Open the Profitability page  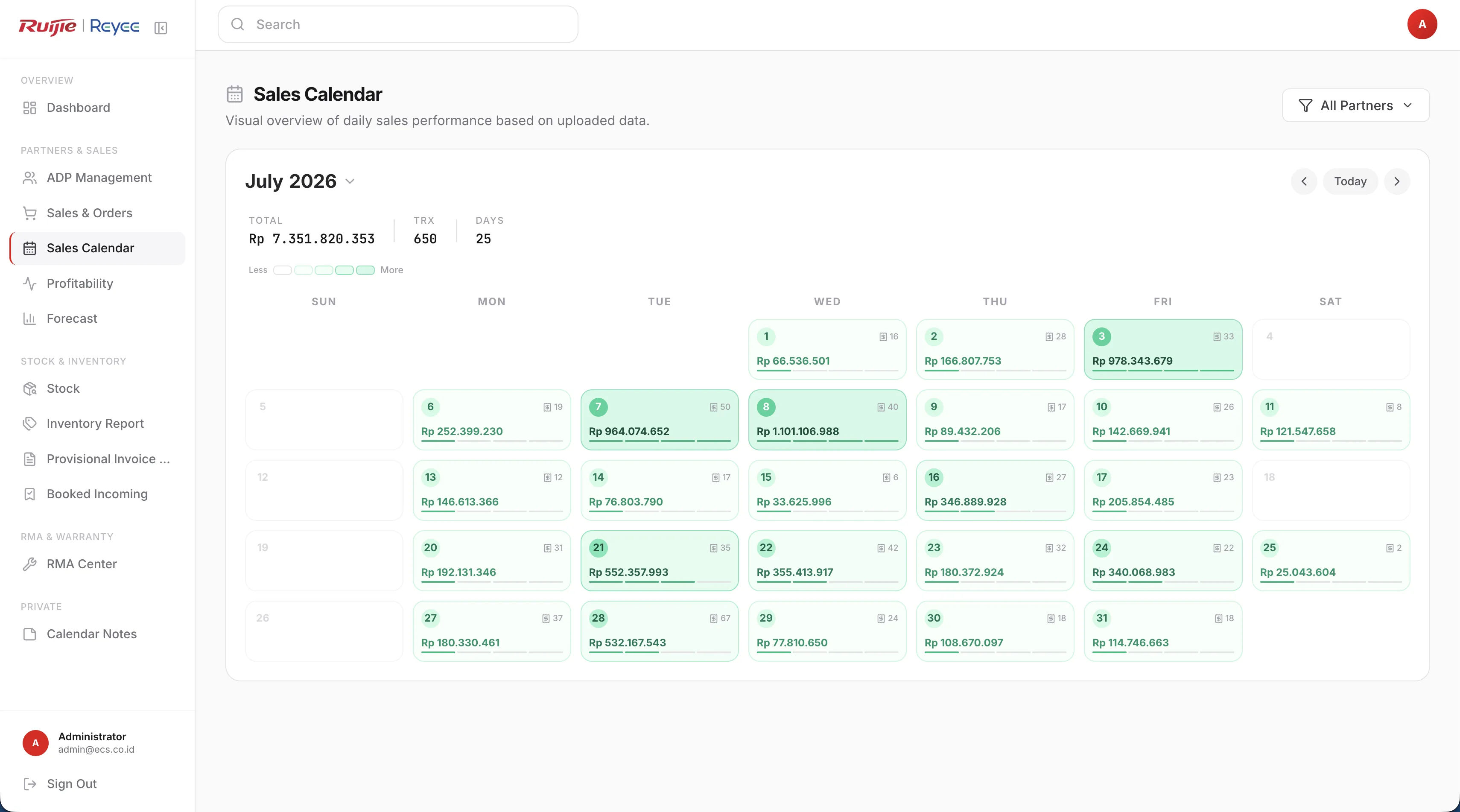click(x=97, y=283)
